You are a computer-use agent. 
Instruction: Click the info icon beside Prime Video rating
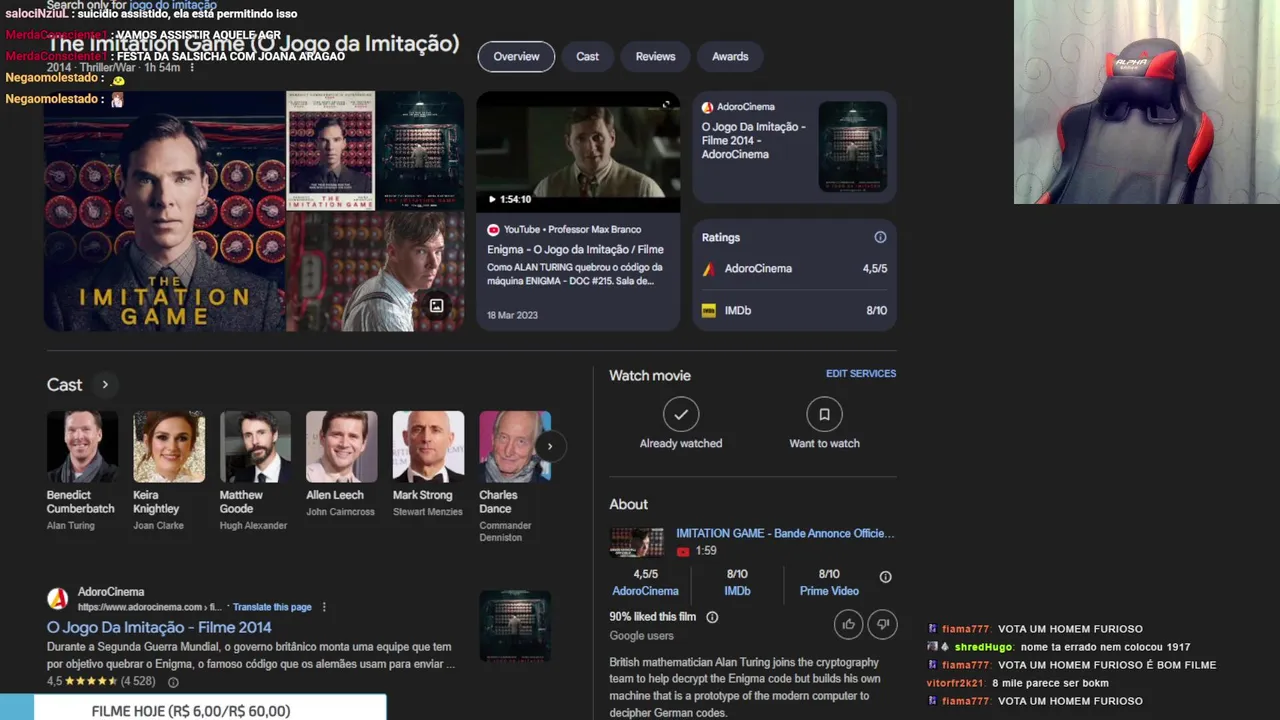click(x=885, y=577)
